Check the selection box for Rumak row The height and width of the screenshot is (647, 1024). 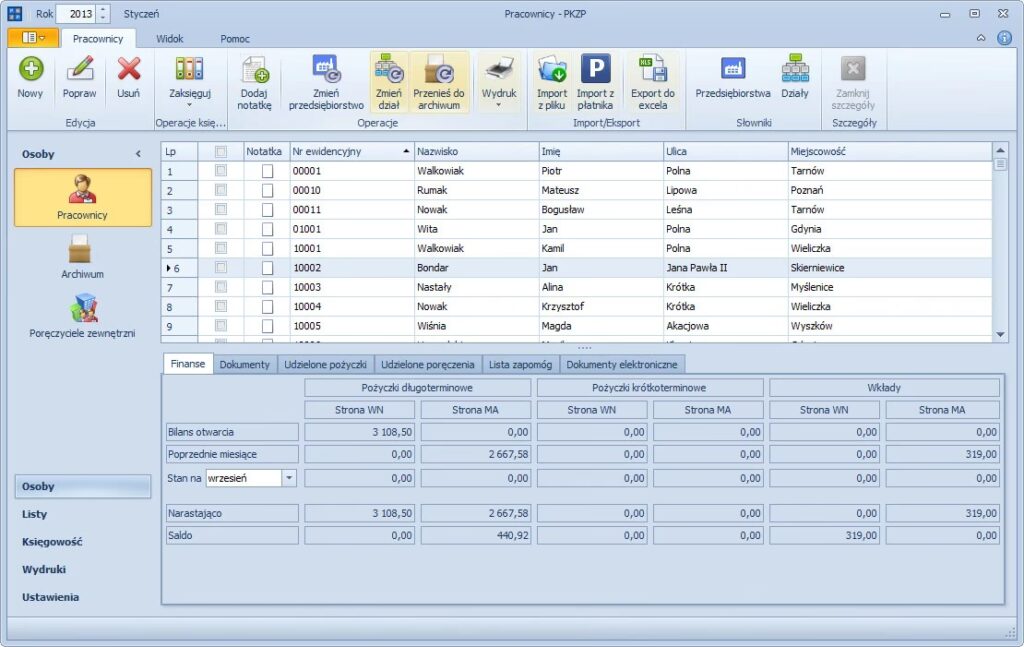(x=221, y=190)
